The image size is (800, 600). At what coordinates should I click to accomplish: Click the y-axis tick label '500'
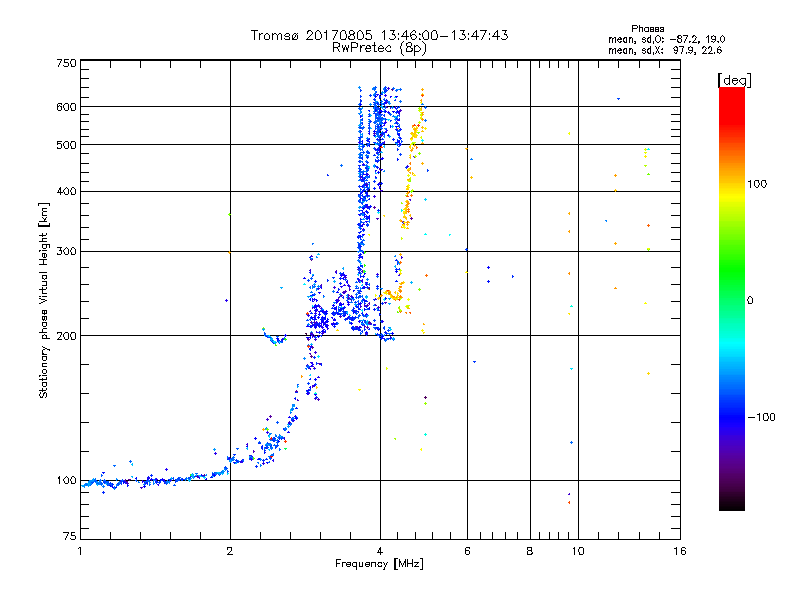[66, 145]
